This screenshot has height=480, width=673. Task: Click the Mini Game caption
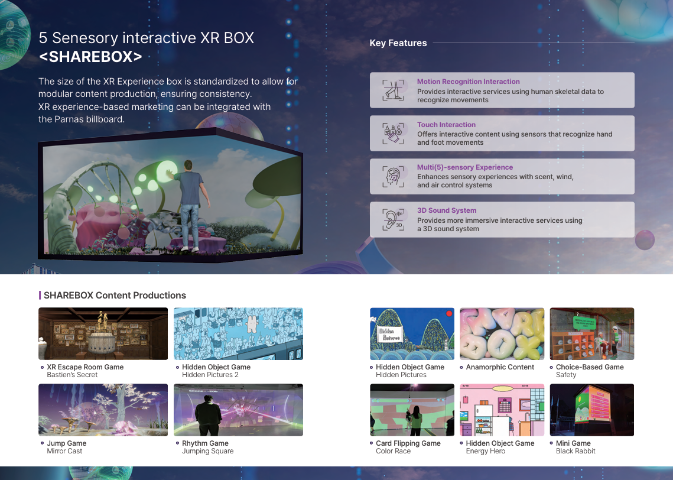coord(573,443)
